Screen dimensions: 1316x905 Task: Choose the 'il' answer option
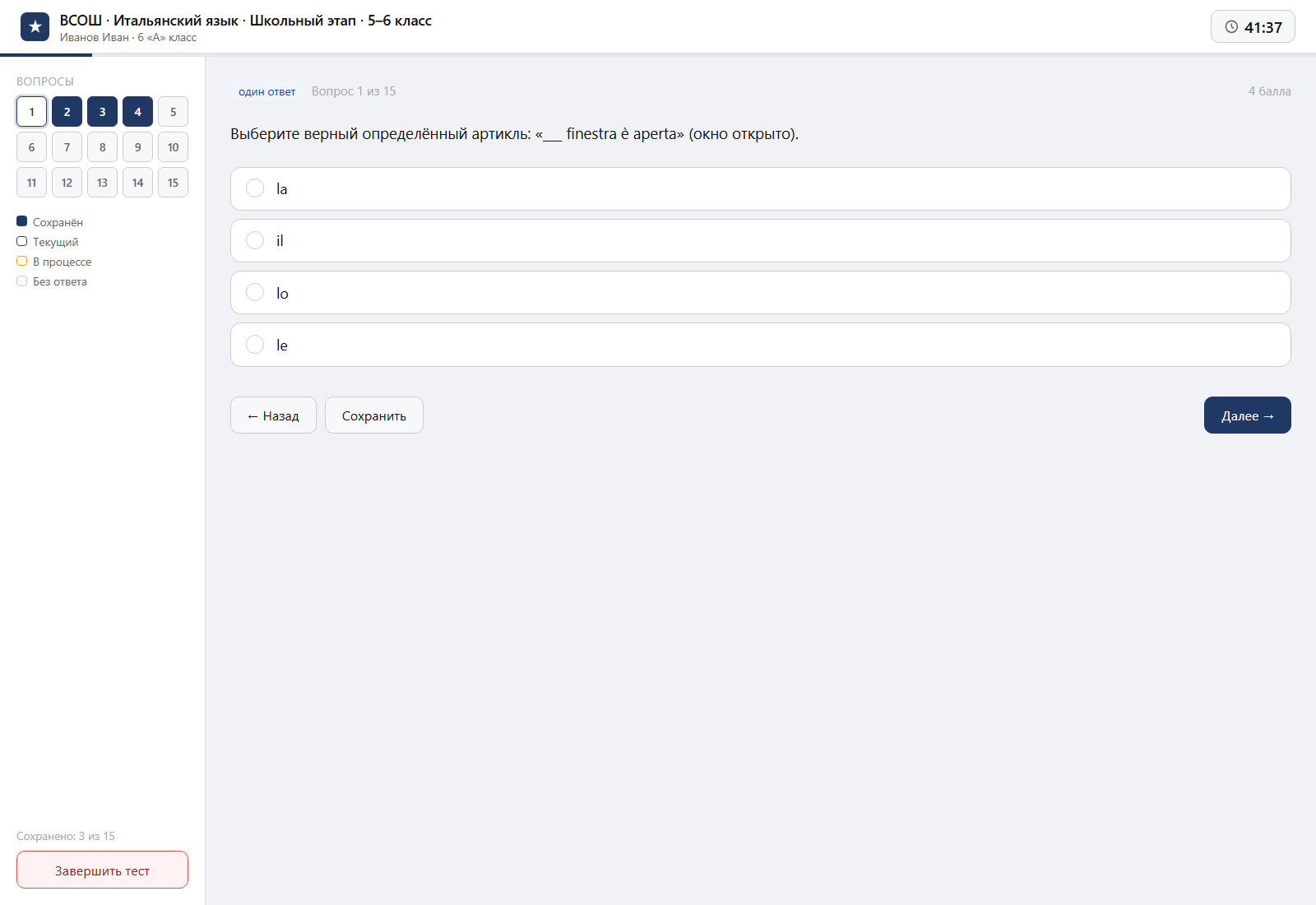760,240
